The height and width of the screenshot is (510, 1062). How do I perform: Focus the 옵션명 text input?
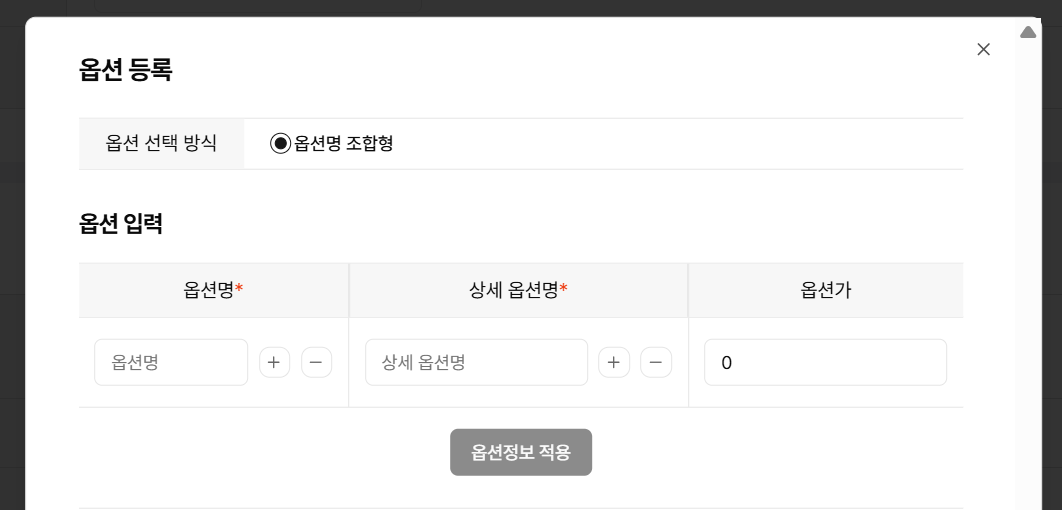click(x=171, y=362)
